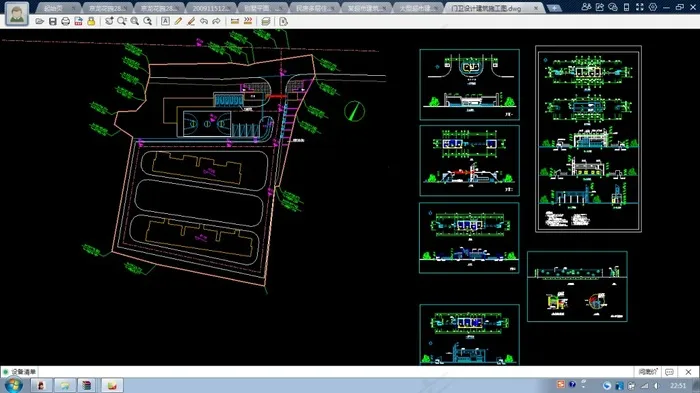700x393 pixels.
Task: Select the text annotation A tool
Action: click(165, 21)
